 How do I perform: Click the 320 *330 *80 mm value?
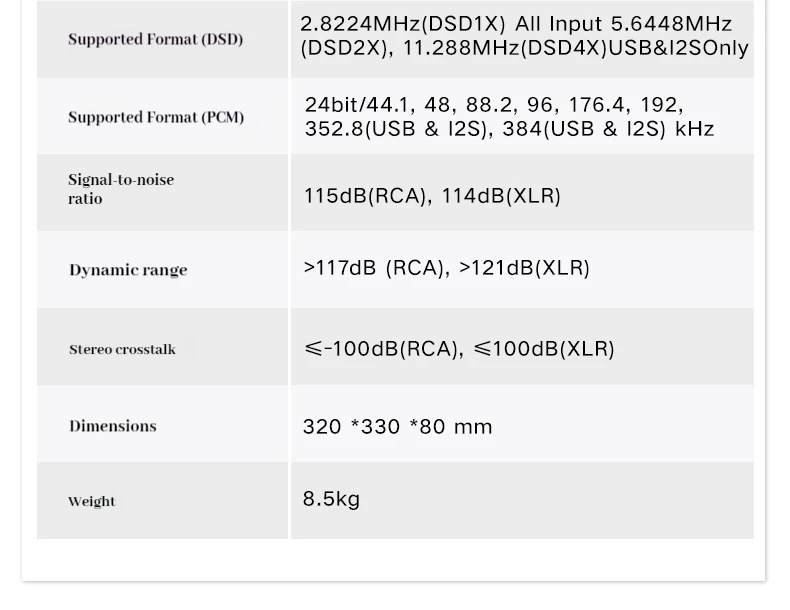[x=397, y=427]
